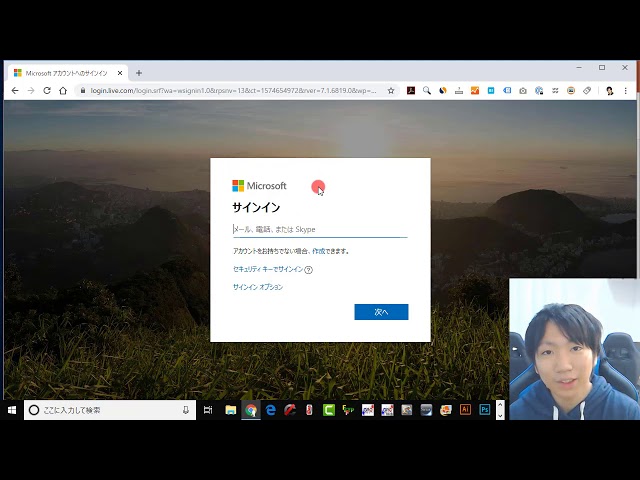
Task: Click the security key help question icon
Action: tap(309, 270)
